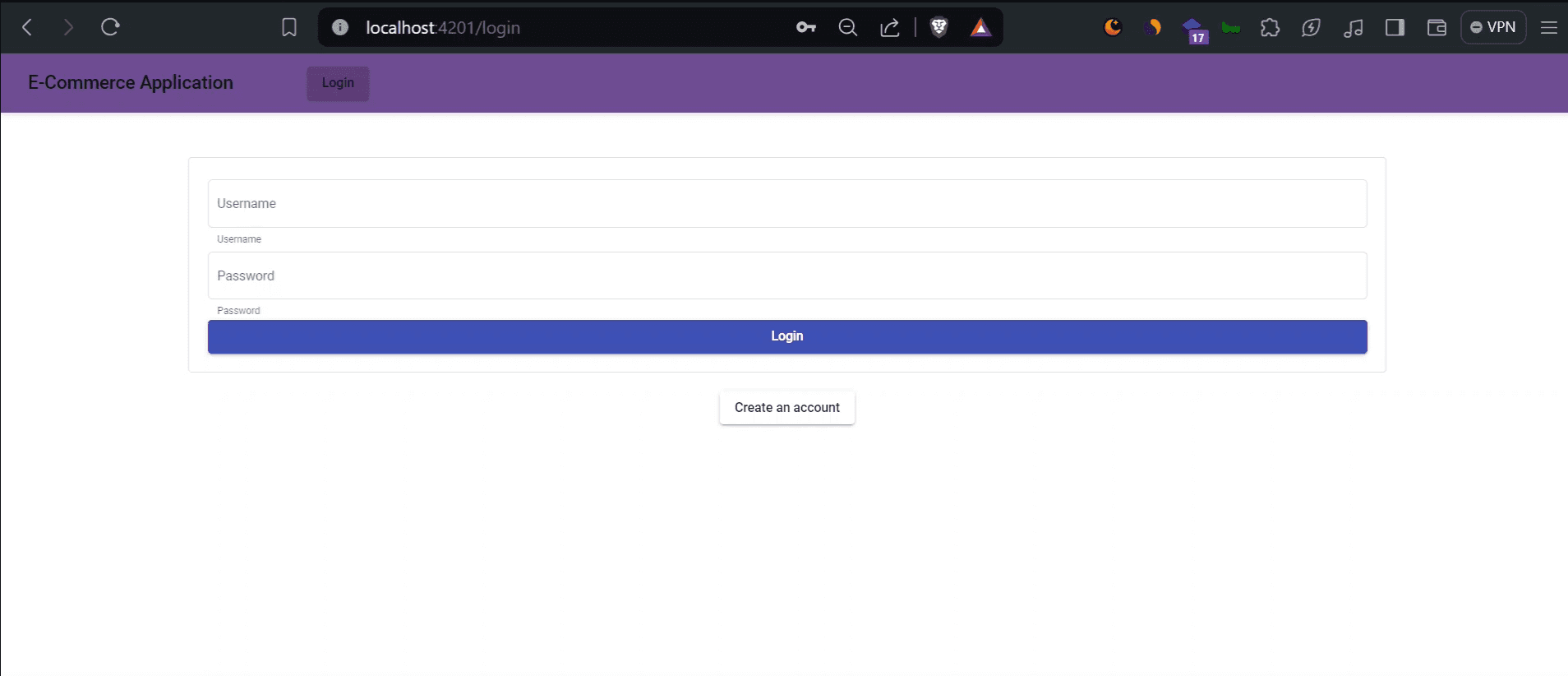Click the Create an account button
1568x676 pixels.
tap(787, 408)
